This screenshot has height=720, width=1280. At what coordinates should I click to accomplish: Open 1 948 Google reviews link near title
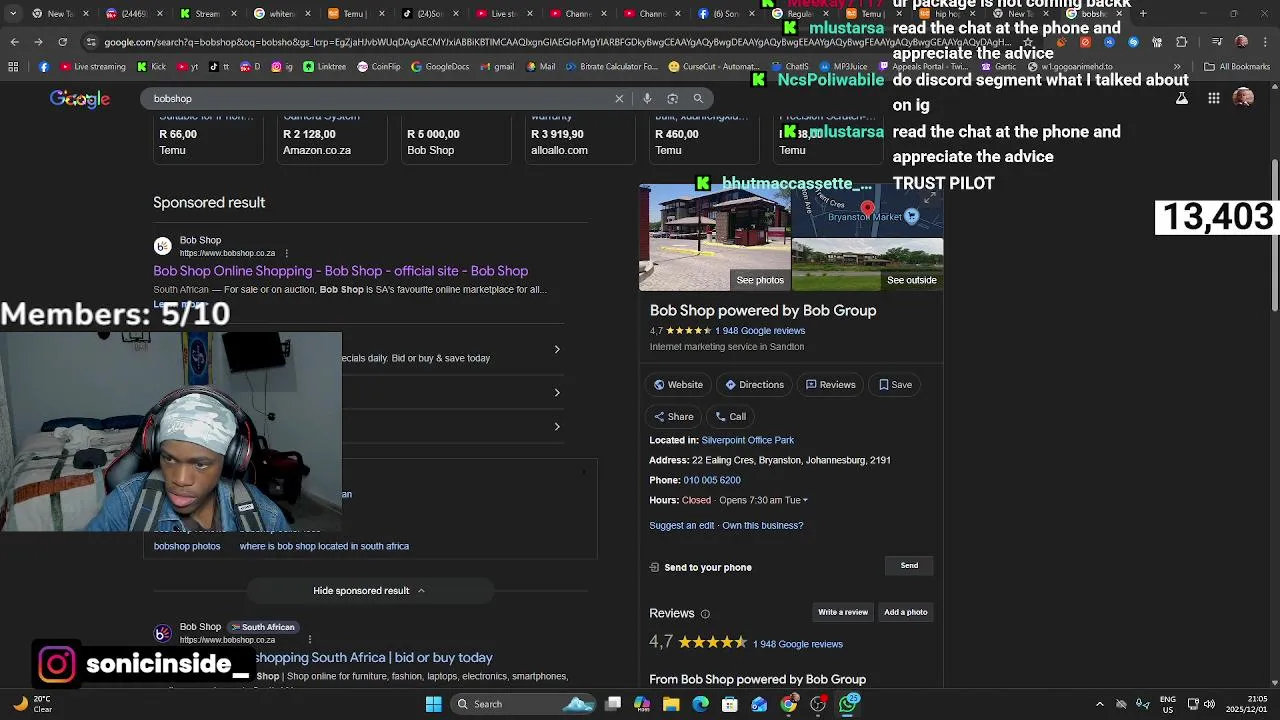(760, 330)
